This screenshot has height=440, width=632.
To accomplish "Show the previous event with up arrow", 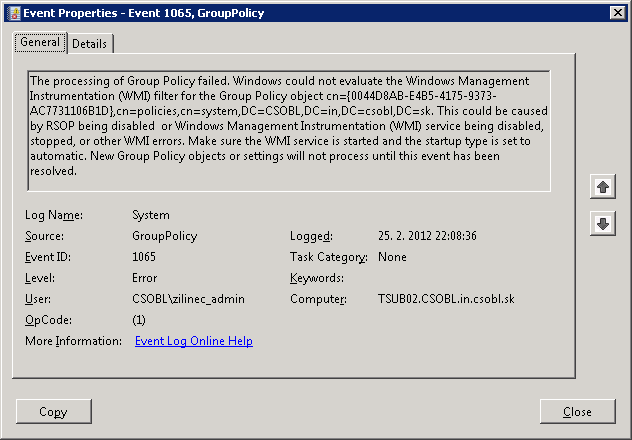I will point(603,187).
